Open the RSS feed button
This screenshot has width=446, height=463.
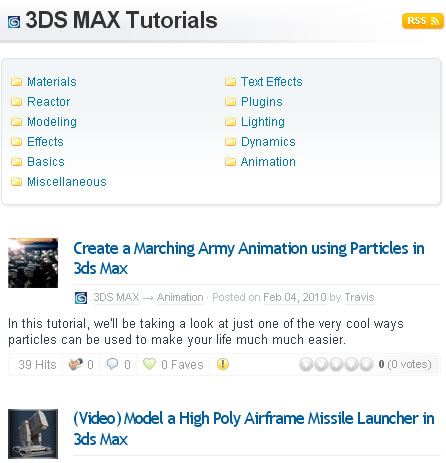pyautogui.click(x=422, y=21)
